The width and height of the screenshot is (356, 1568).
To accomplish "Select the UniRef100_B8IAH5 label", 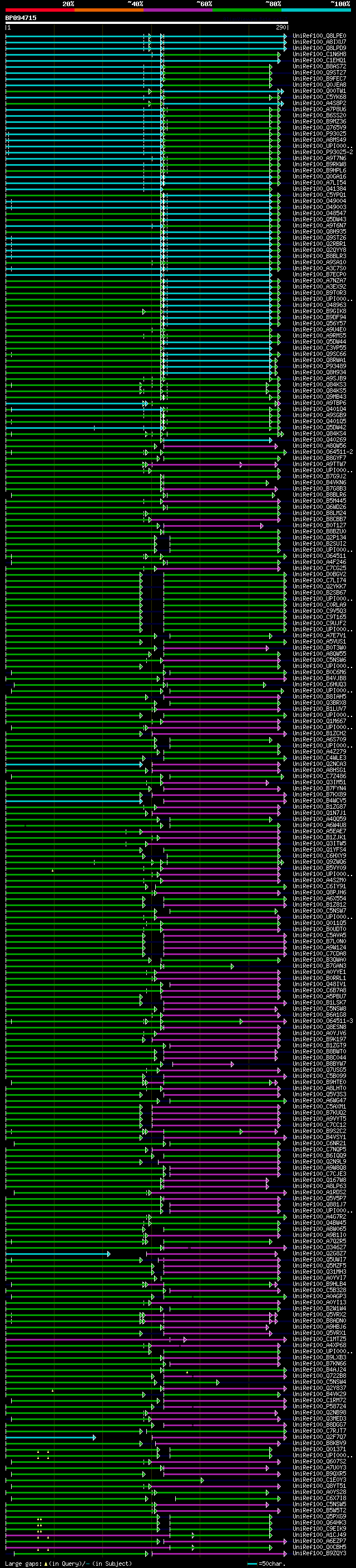I will click(319, 696).
